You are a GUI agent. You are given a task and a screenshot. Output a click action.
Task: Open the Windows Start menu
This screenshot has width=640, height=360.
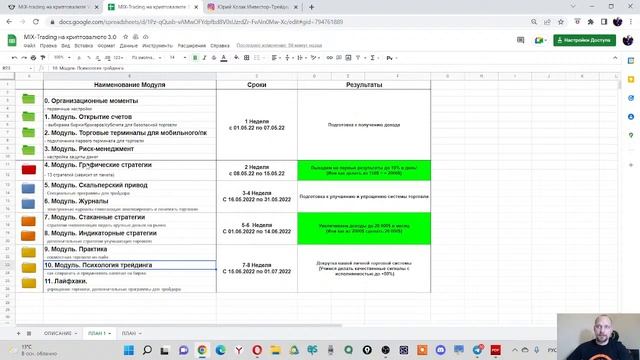[129, 350]
